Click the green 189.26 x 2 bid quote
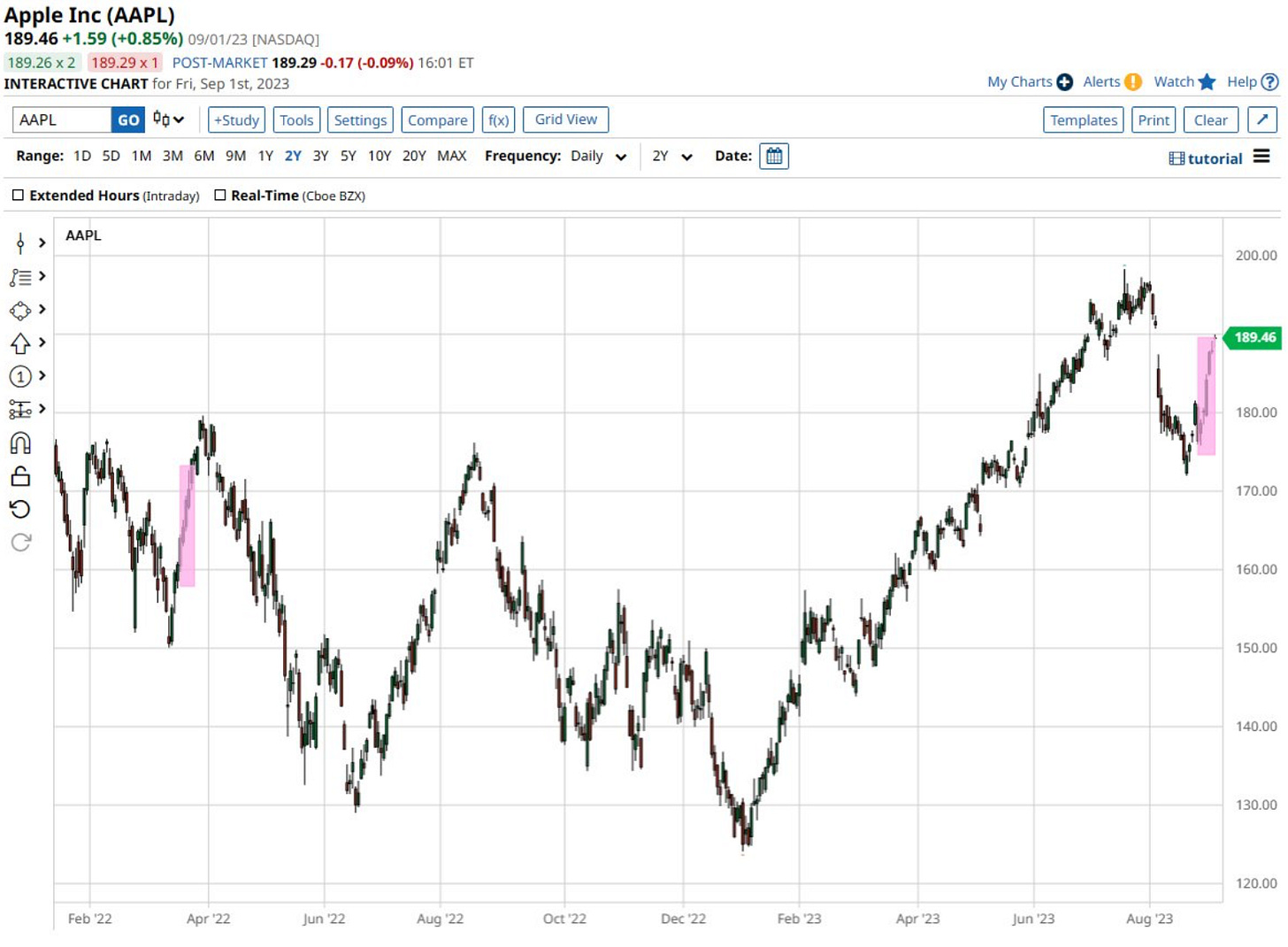The image size is (1288, 947). [x=42, y=63]
